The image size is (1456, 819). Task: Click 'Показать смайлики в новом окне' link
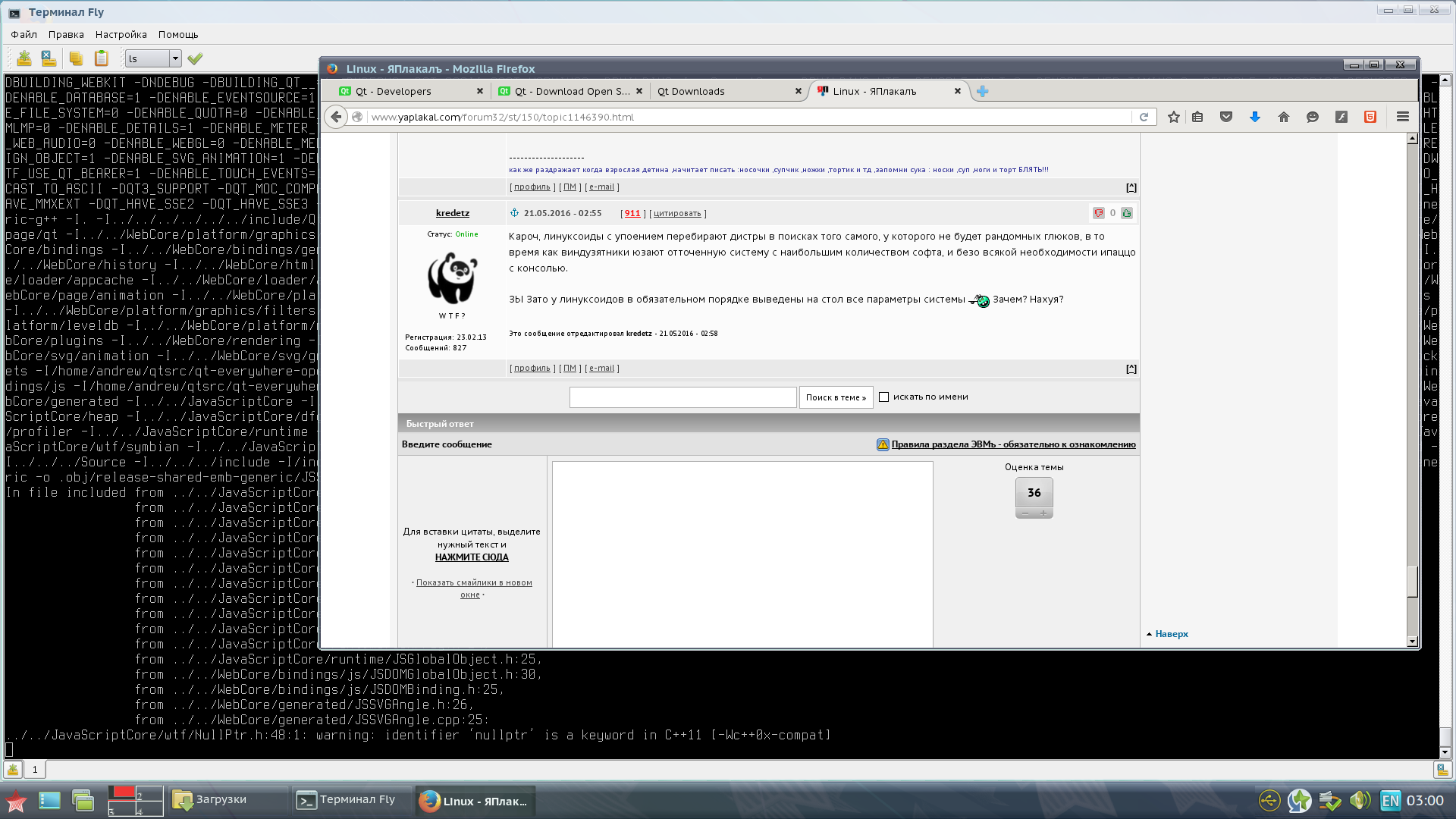[x=474, y=588]
